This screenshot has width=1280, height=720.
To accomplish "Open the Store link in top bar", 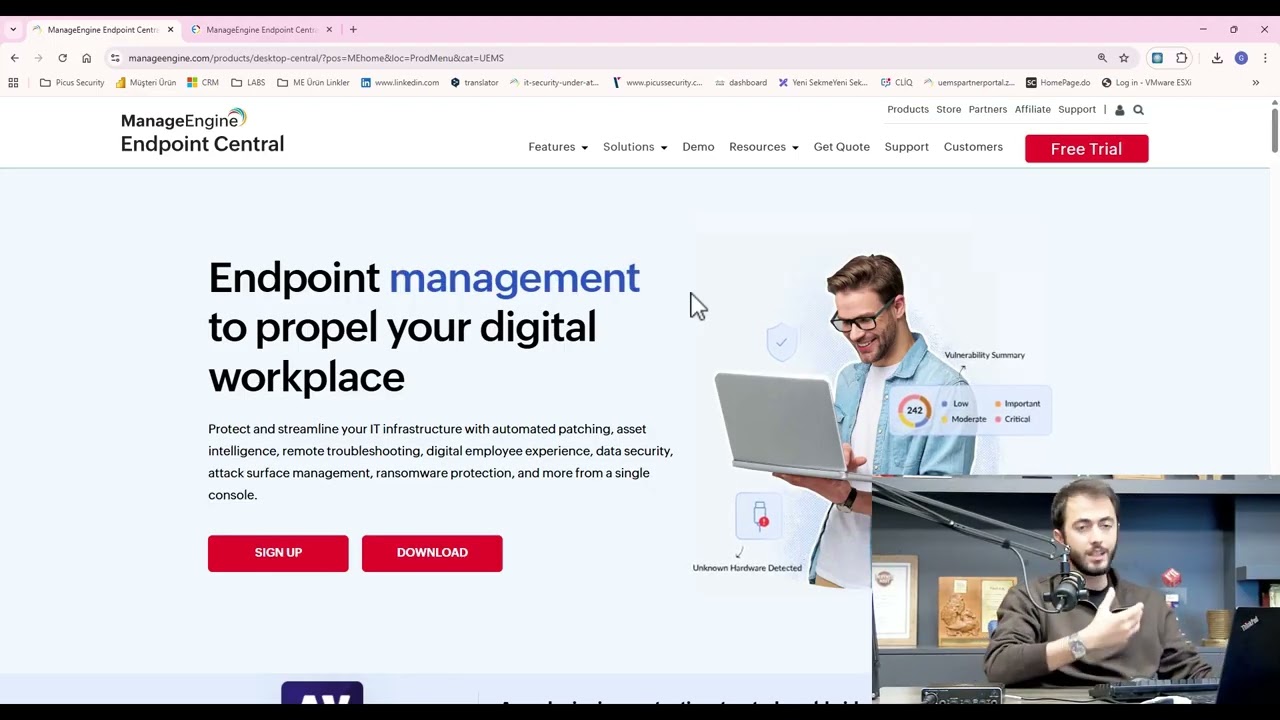I will tap(948, 110).
